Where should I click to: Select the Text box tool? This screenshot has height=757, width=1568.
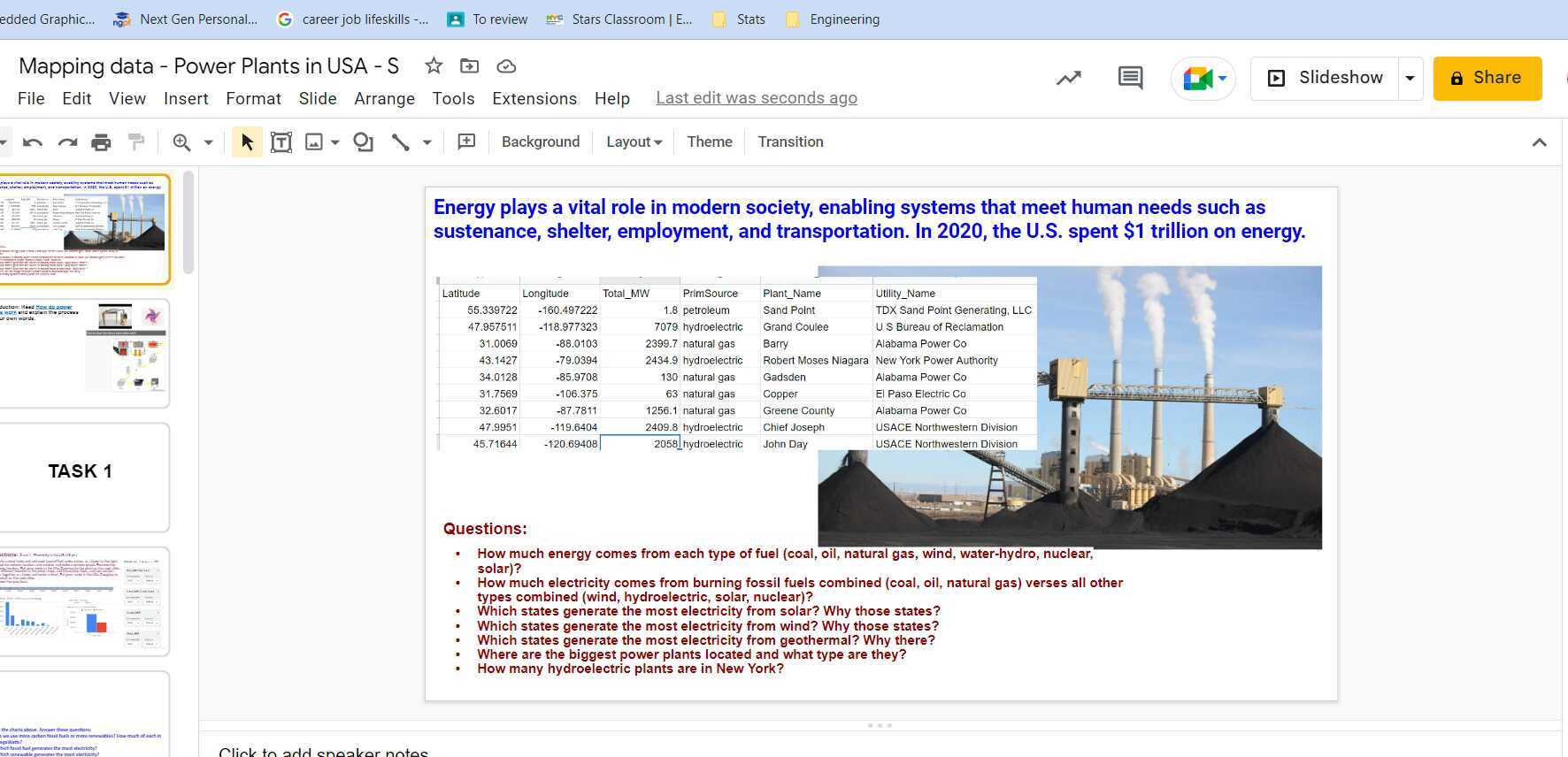pyautogui.click(x=281, y=142)
